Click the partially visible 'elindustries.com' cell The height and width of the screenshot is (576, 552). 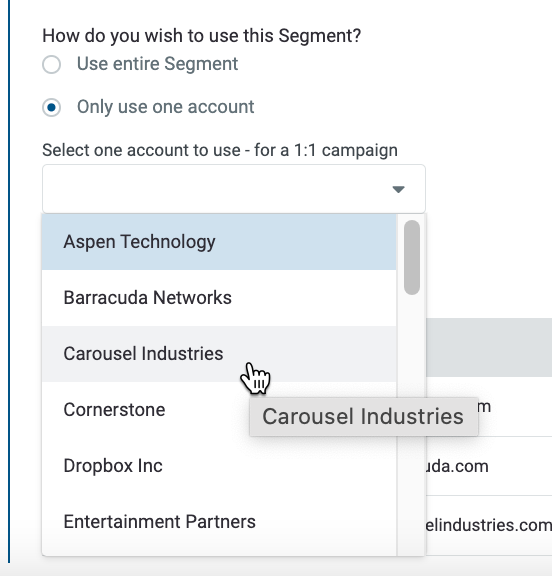(489, 525)
